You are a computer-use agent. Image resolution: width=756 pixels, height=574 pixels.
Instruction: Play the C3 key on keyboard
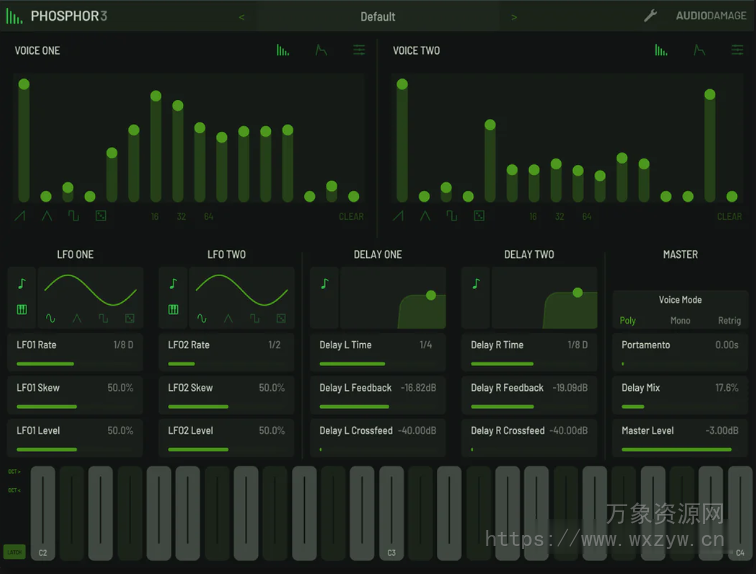[392, 513]
